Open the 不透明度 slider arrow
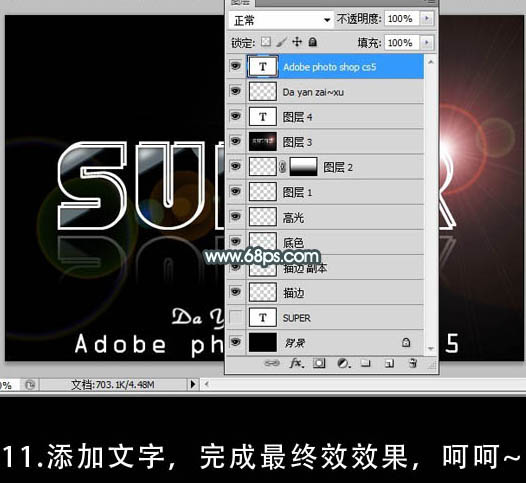The height and width of the screenshot is (483, 526). (427, 18)
